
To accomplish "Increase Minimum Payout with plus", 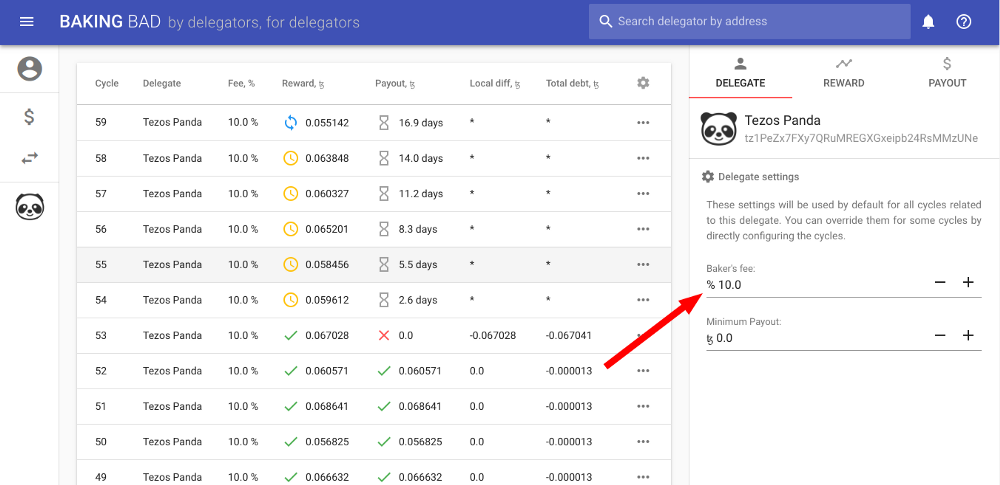I will pyautogui.click(x=968, y=336).
